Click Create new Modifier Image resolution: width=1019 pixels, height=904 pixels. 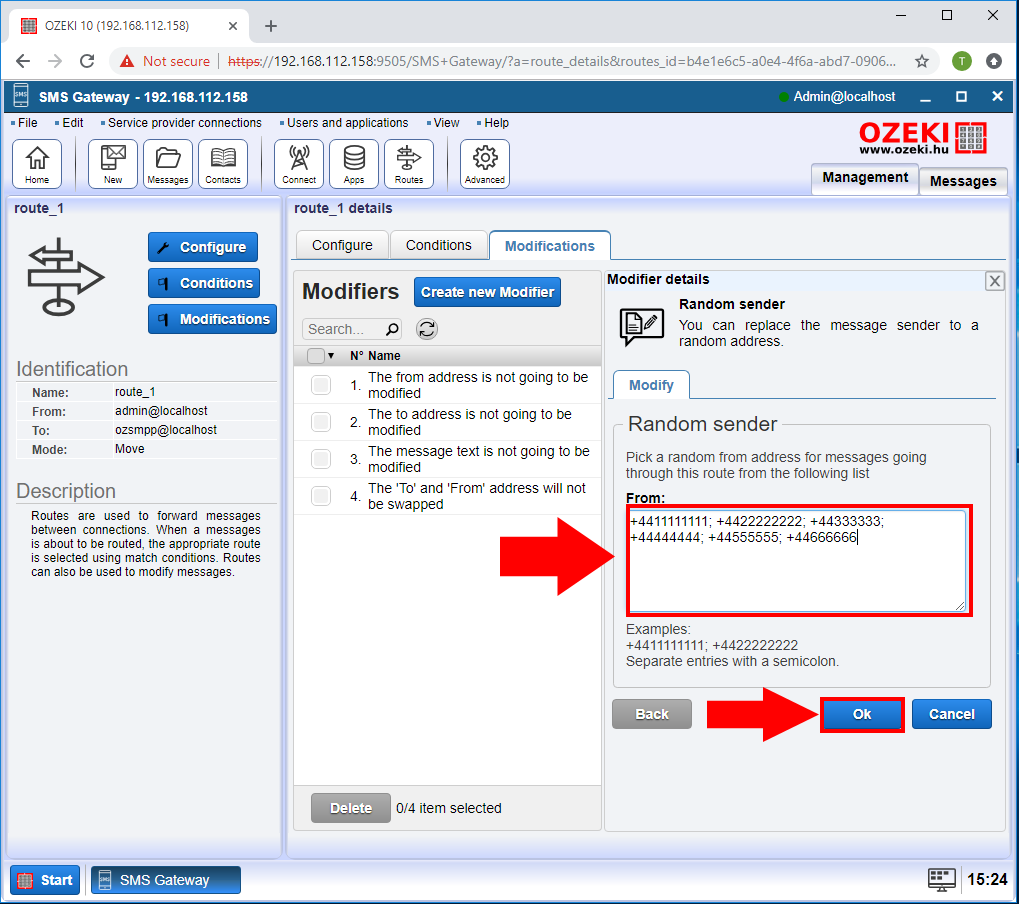487,292
